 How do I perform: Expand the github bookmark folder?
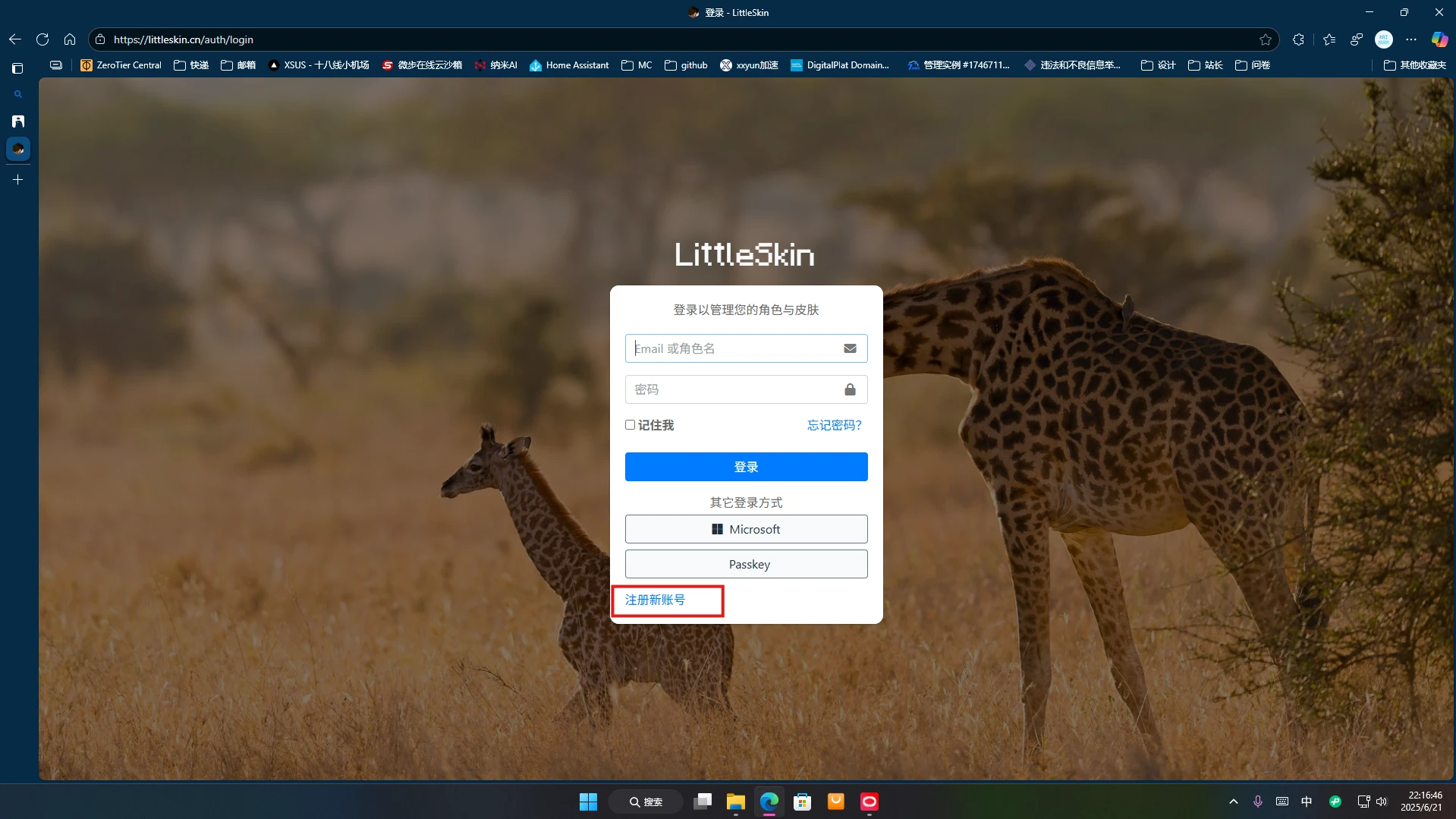coord(686,65)
